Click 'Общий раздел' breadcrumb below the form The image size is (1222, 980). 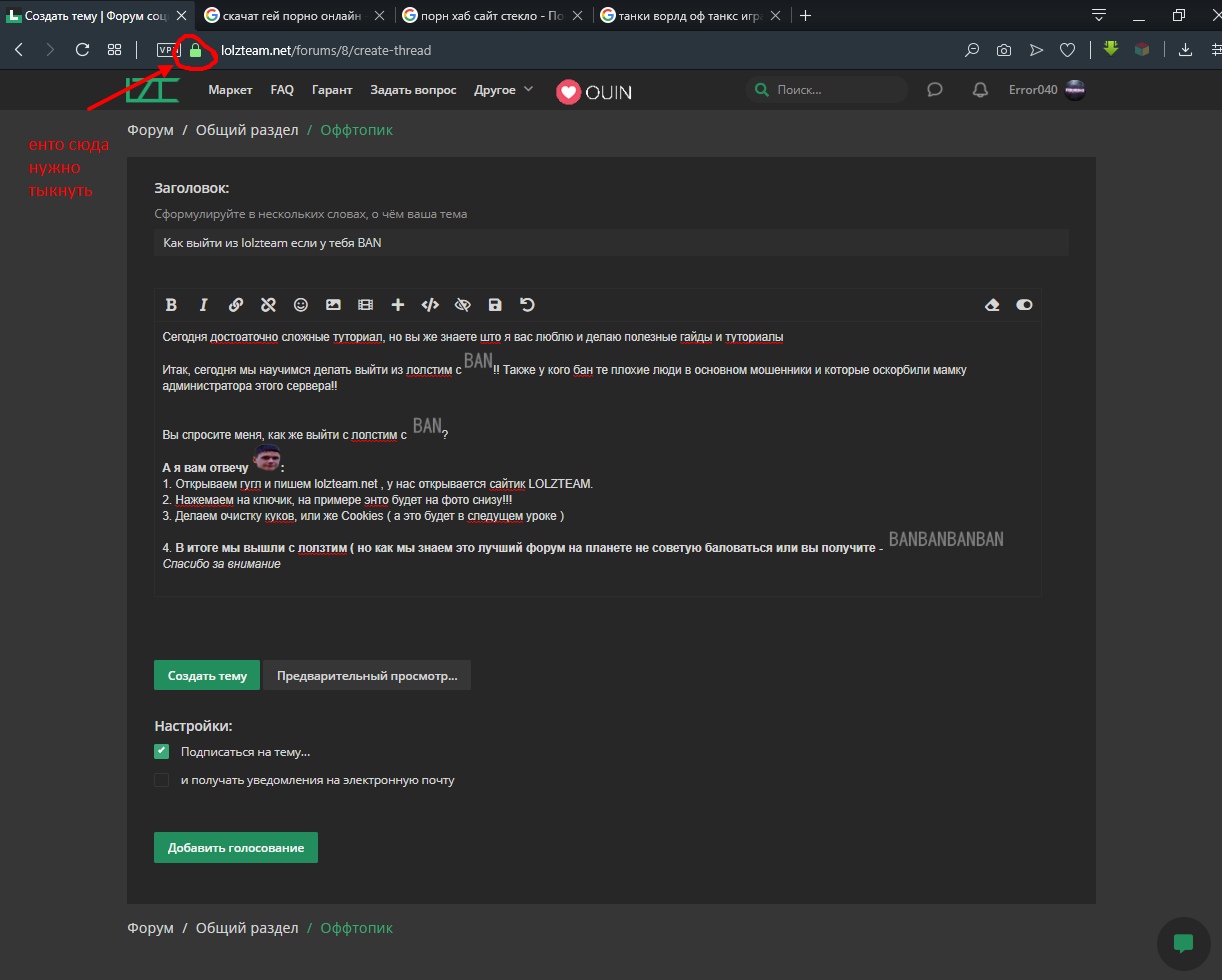247,928
